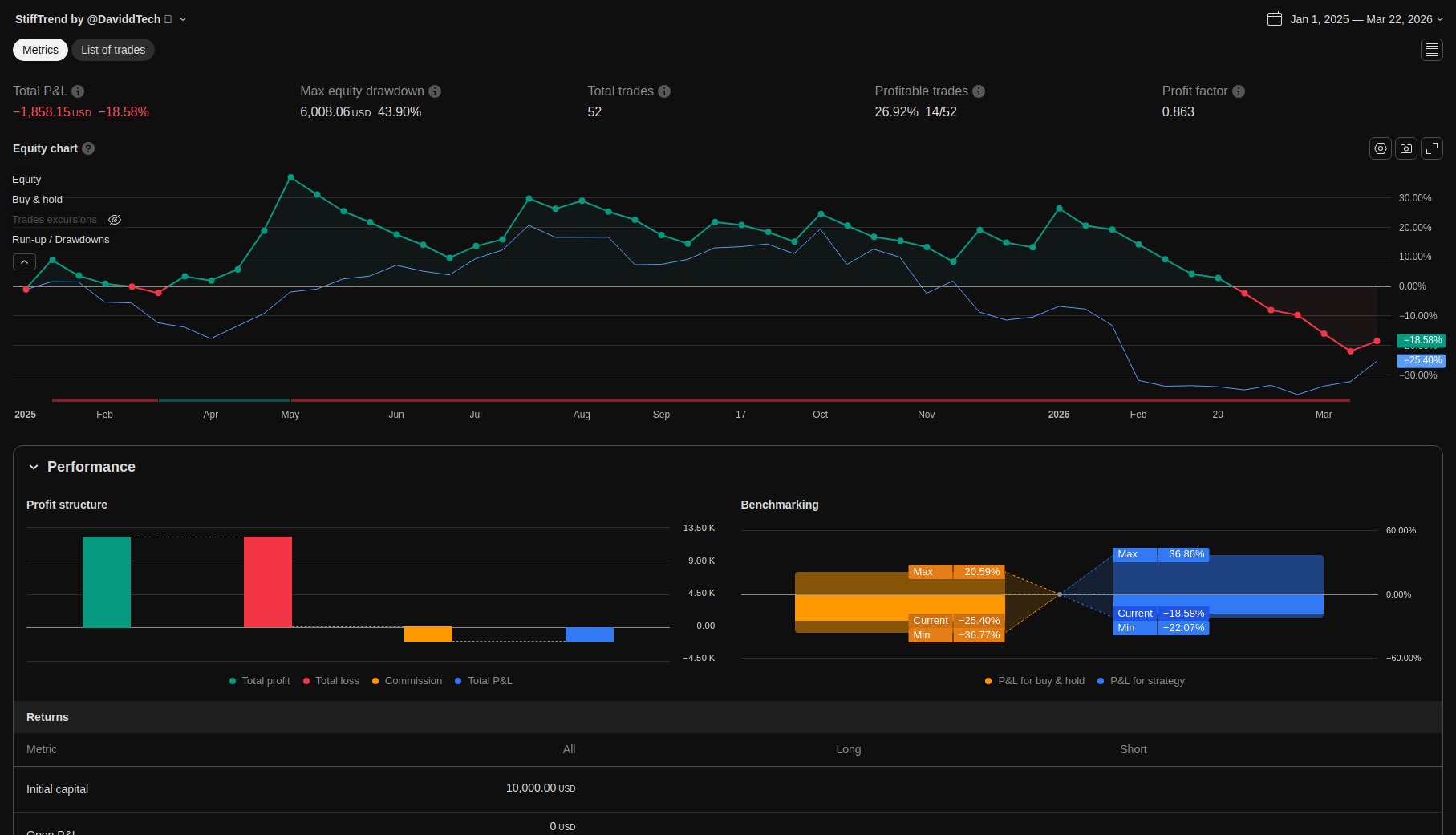Click the stacked rows layout icon
Viewport: 1456px width, 835px height.
1431,50
